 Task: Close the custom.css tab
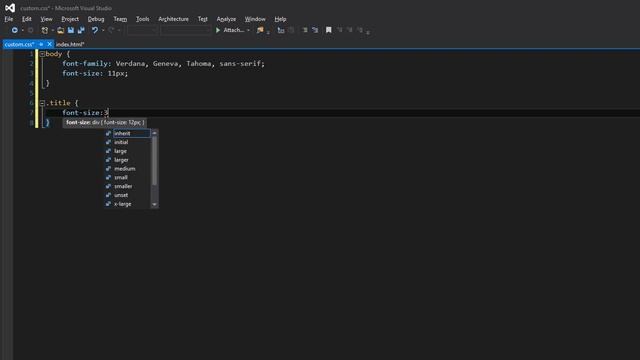pos(49,44)
